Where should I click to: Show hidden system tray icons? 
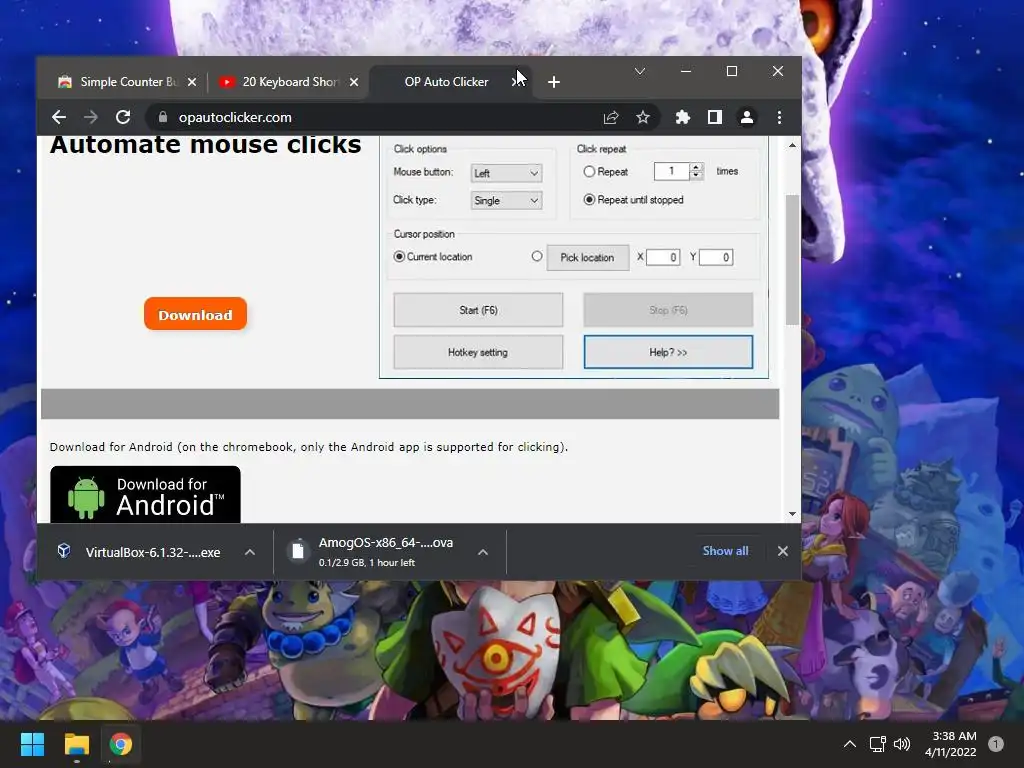[x=850, y=744]
